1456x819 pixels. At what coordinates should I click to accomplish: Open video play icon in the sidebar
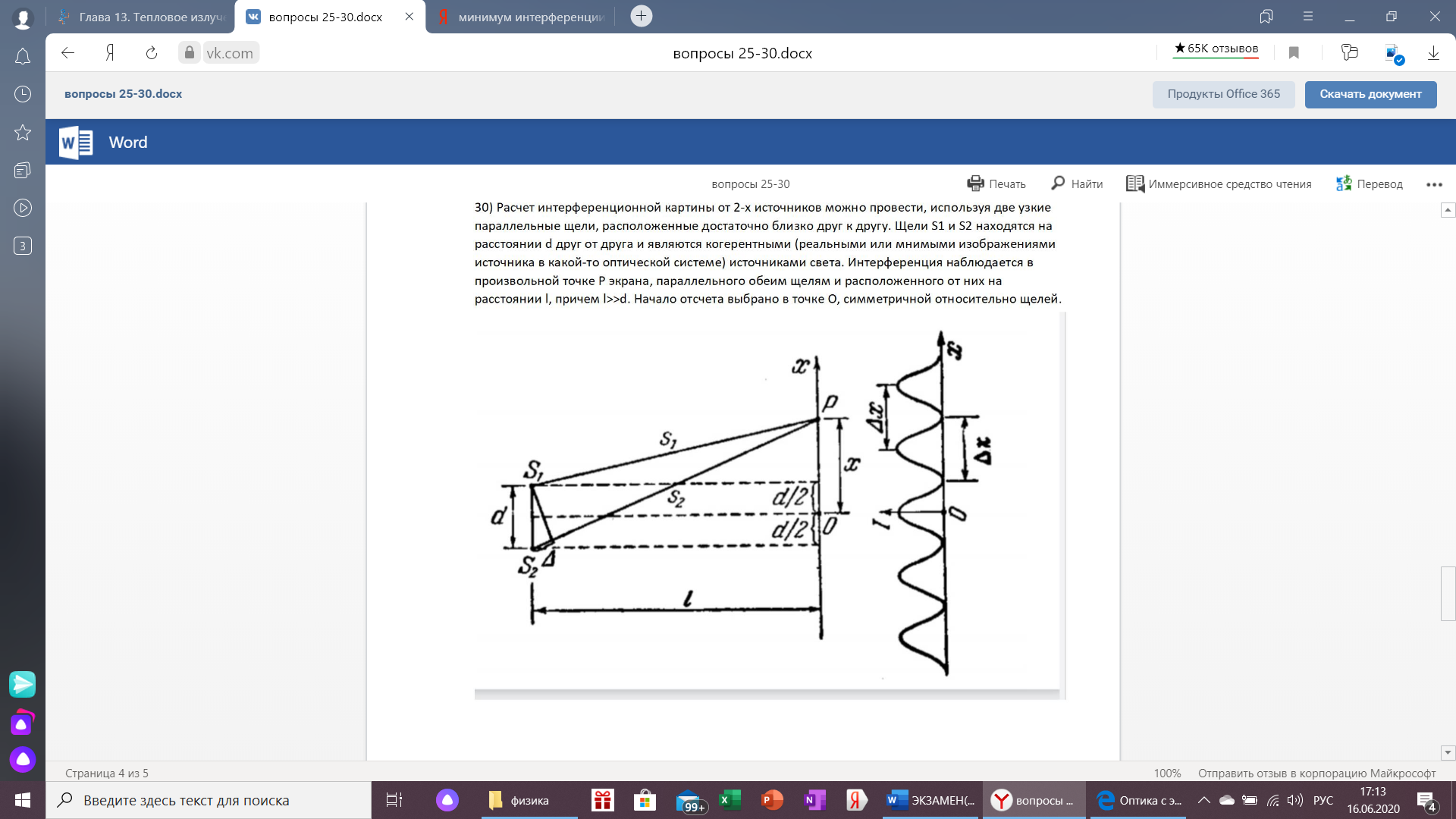23,208
